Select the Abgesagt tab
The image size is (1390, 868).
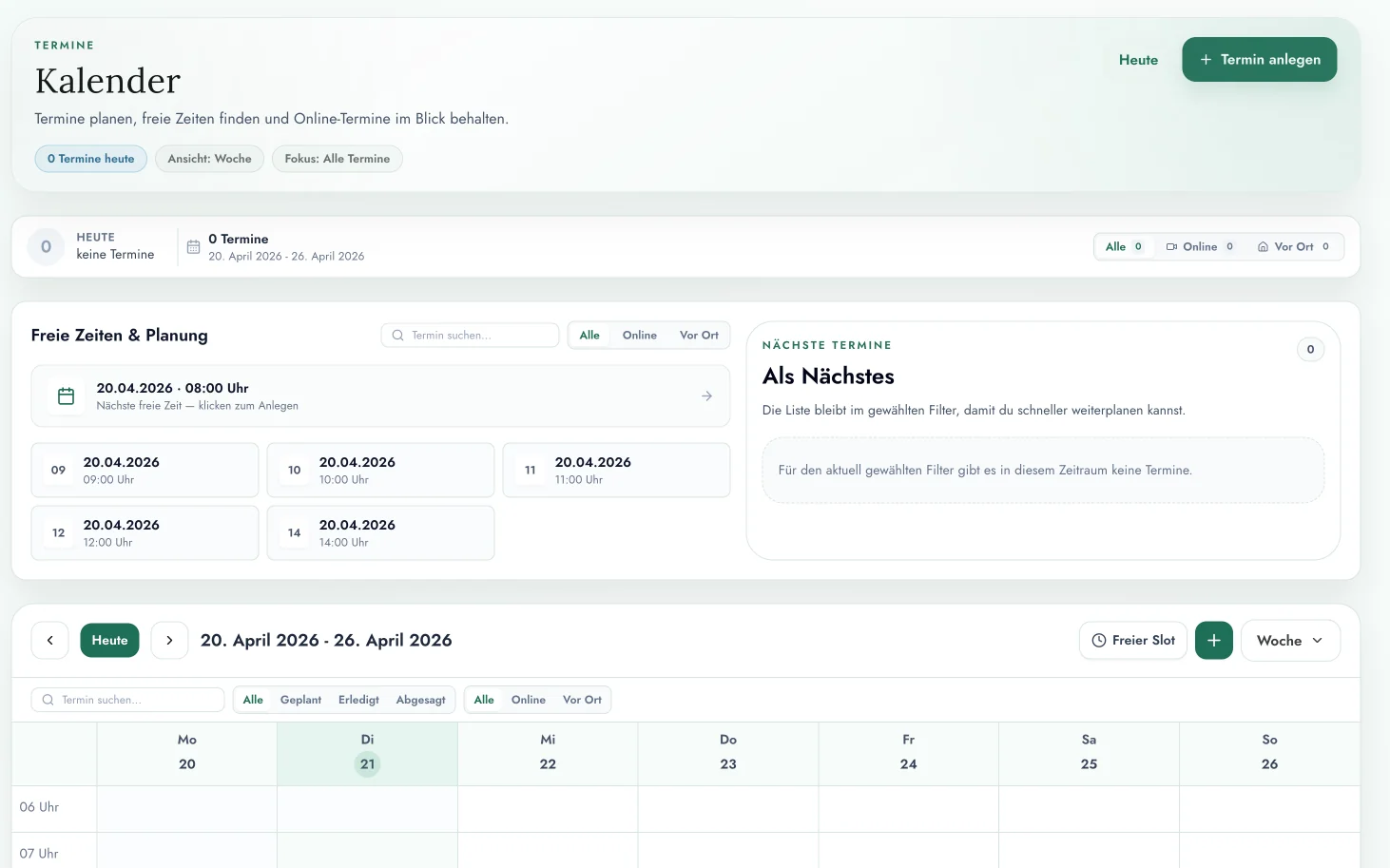[x=420, y=700]
